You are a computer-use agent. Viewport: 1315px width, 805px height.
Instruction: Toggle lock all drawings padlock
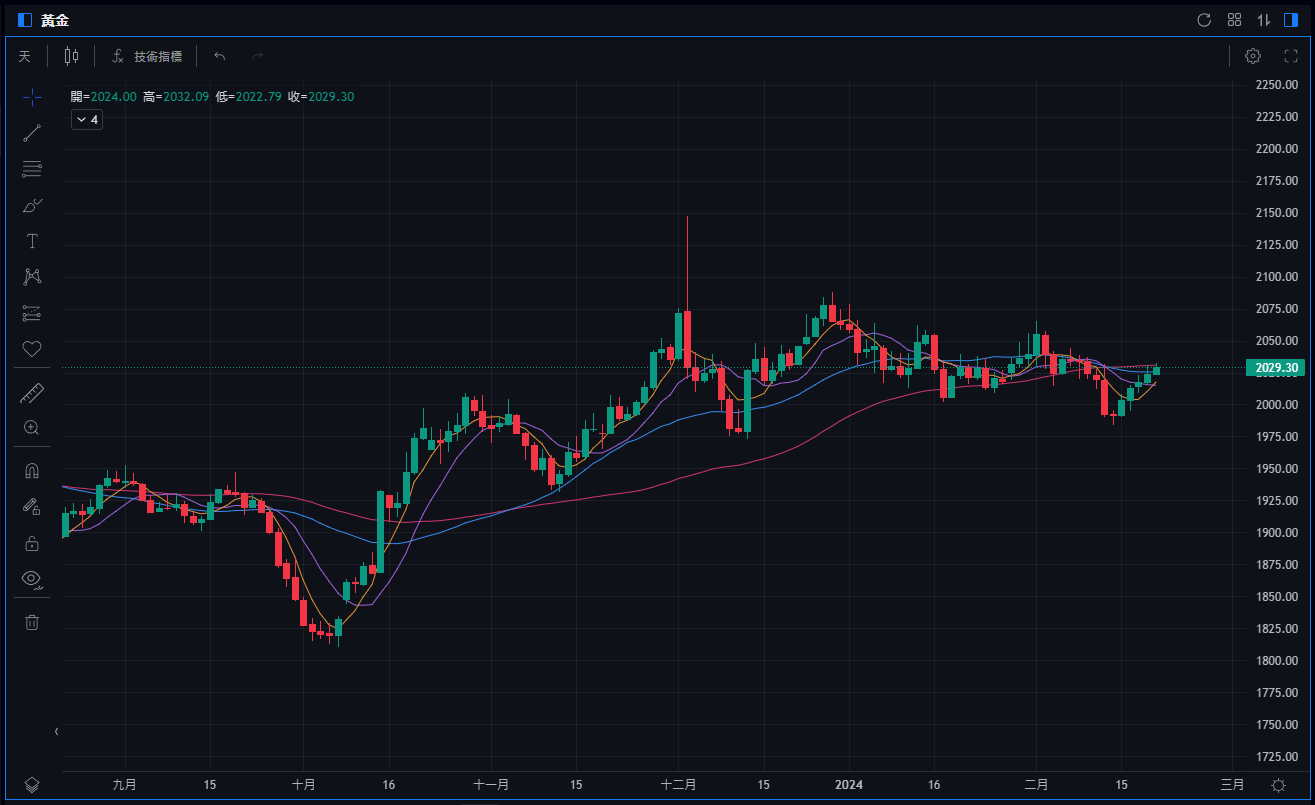pos(32,543)
